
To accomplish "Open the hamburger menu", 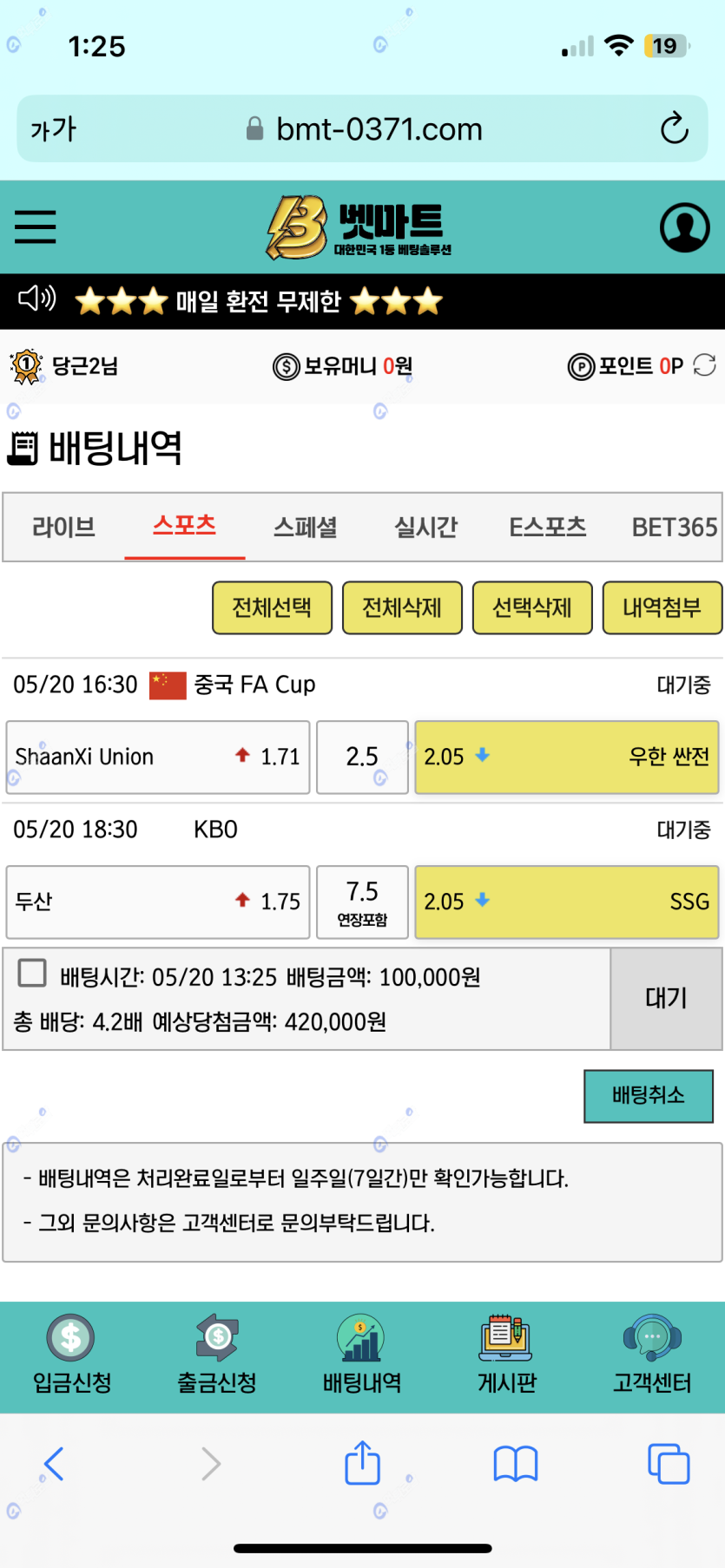I will tap(36, 227).
